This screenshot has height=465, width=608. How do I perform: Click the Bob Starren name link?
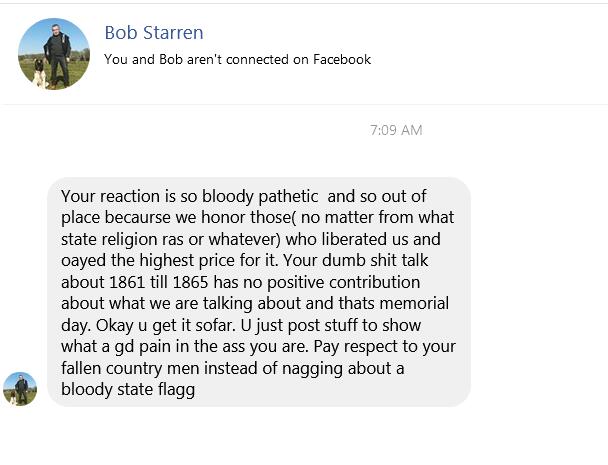tap(154, 33)
